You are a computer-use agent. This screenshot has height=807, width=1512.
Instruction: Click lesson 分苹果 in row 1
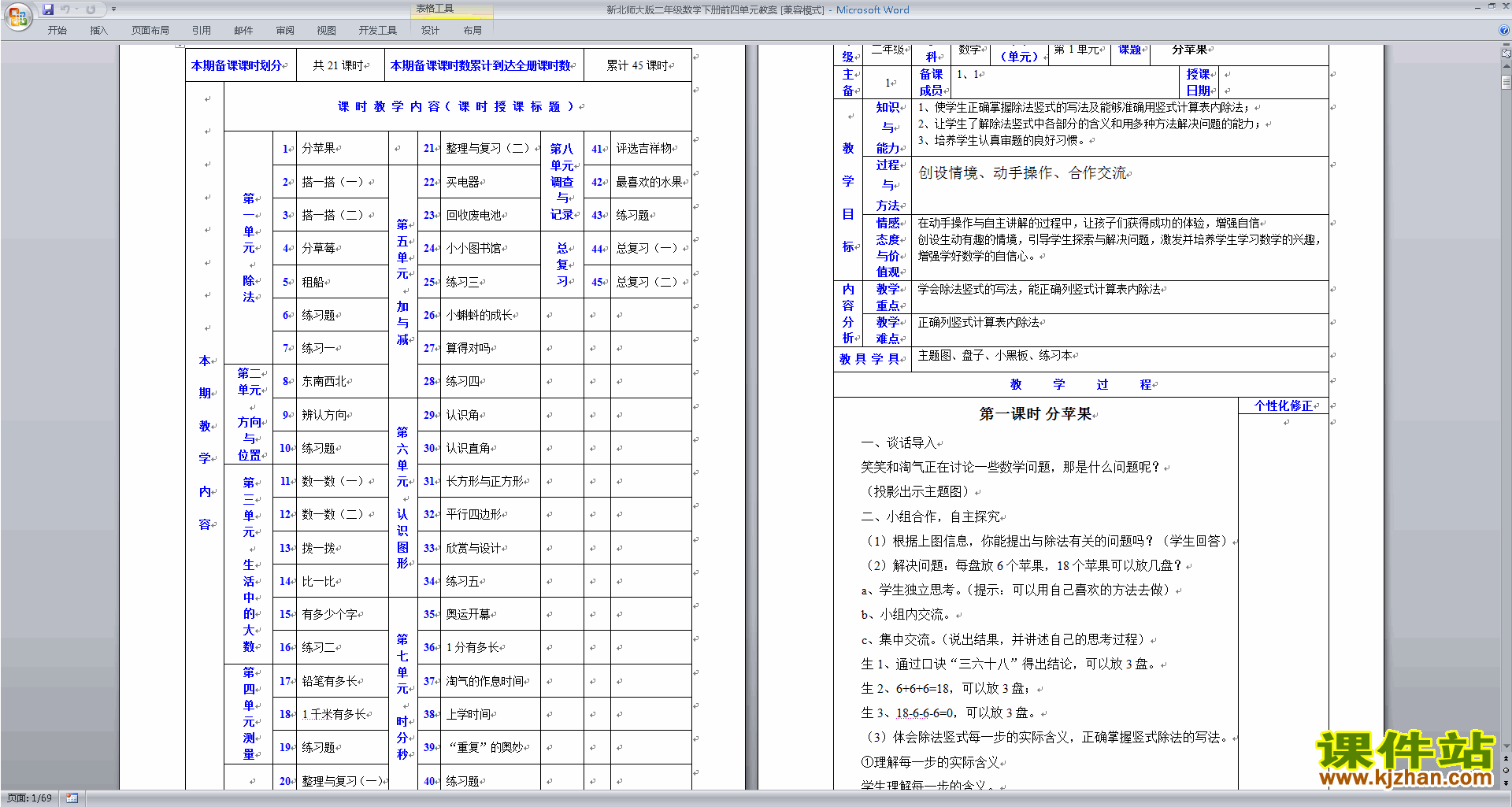click(x=319, y=148)
